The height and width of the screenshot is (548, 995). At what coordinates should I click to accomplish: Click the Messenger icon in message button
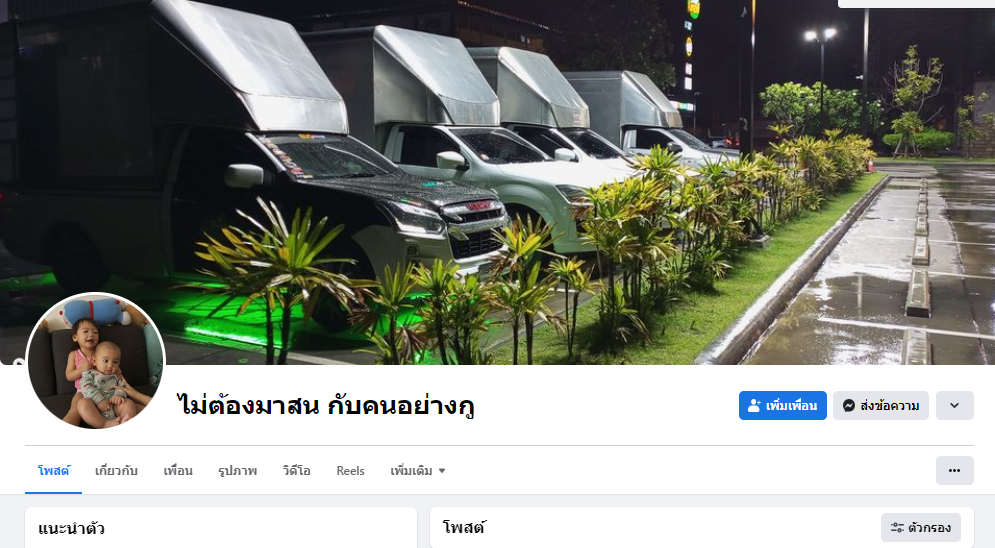848,405
